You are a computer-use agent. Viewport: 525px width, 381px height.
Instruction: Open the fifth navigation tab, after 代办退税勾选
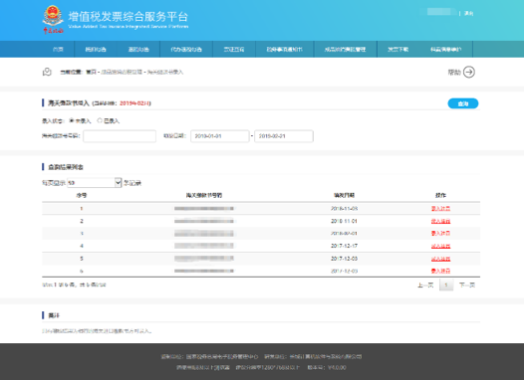(234, 49)
